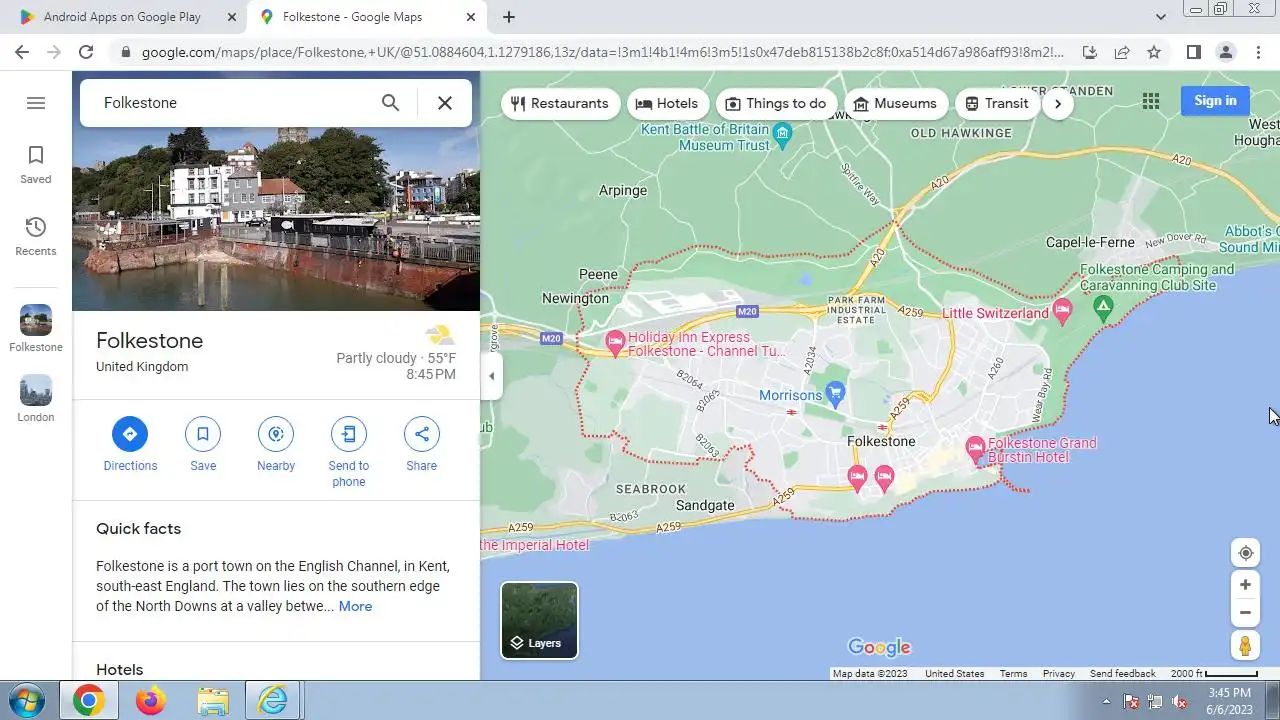Launch Internet Explorer from taskbar
Screen dimensions: 1280x720
pyautogui.click(x=273, y=701)
